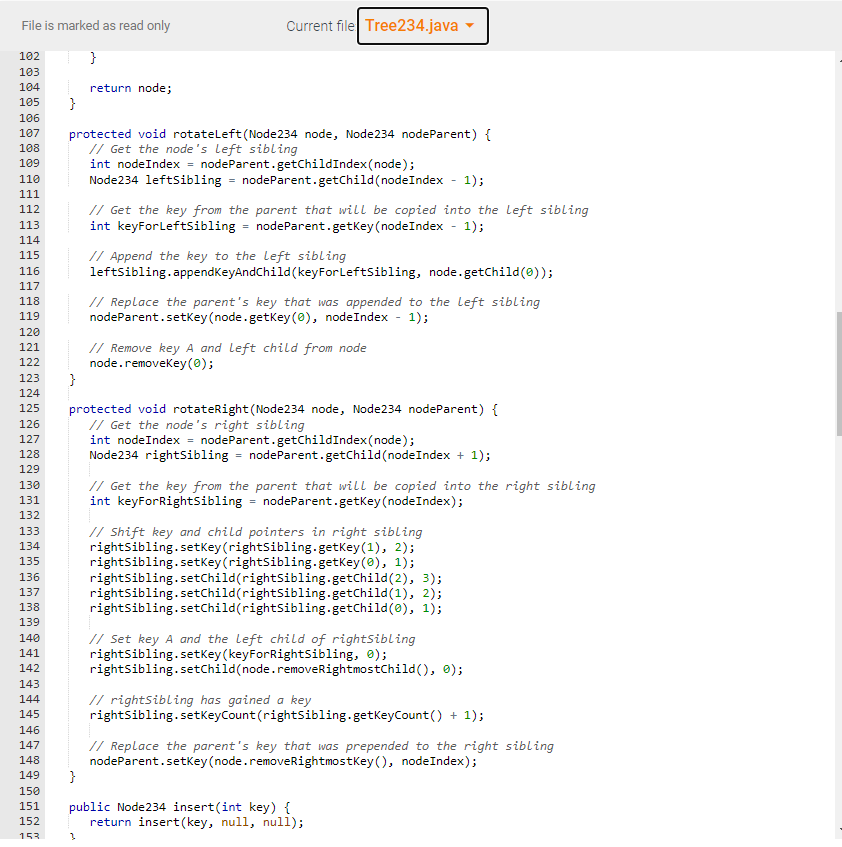This screenshot has height=847, width=842.
Task: Click 'rightSibling.setKey(rightSibling.getKey(0), 1);' line
Action: [x=252, y=562]
